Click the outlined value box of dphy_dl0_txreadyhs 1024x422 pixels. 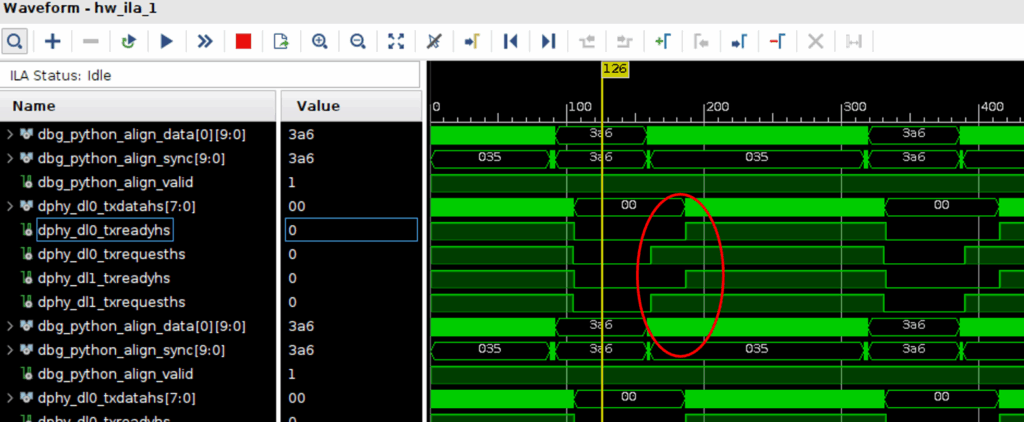pos(351,230)
